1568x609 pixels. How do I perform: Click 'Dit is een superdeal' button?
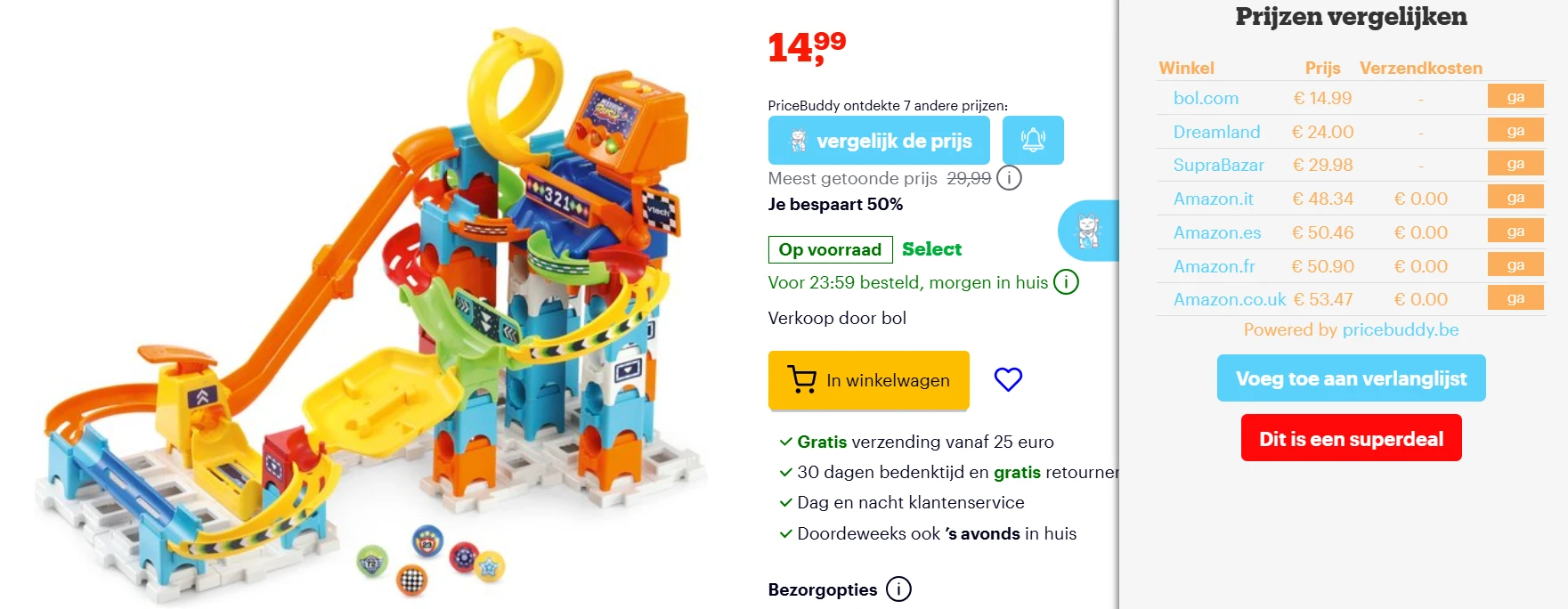pos(1351,438)
